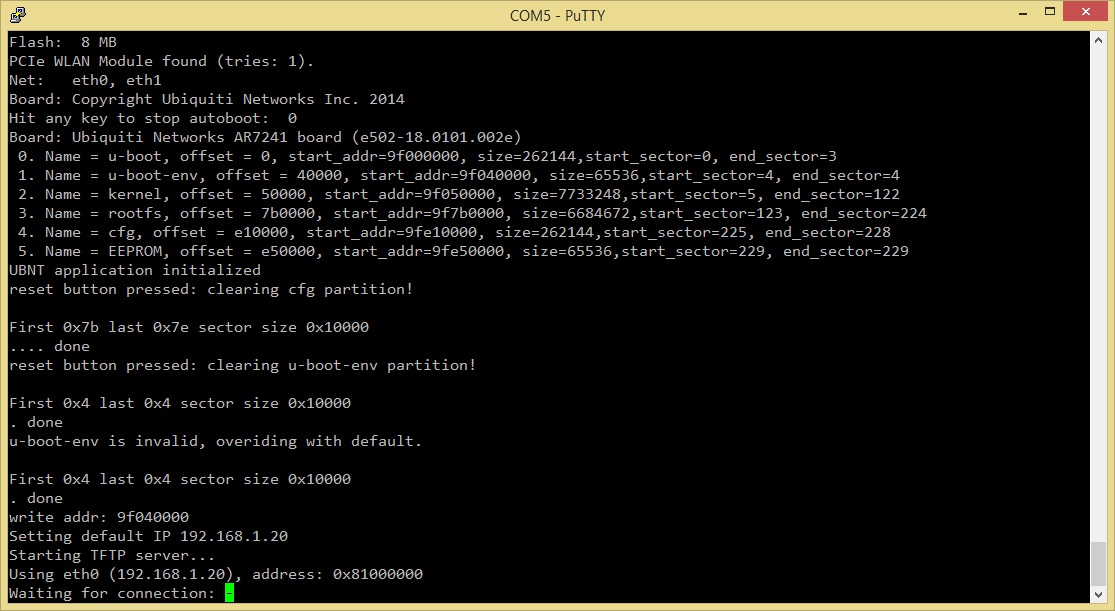This screenshot has width=1115, height=611.
Task: Click the "PCIe WLAN Module found" line
Action: 161,62
